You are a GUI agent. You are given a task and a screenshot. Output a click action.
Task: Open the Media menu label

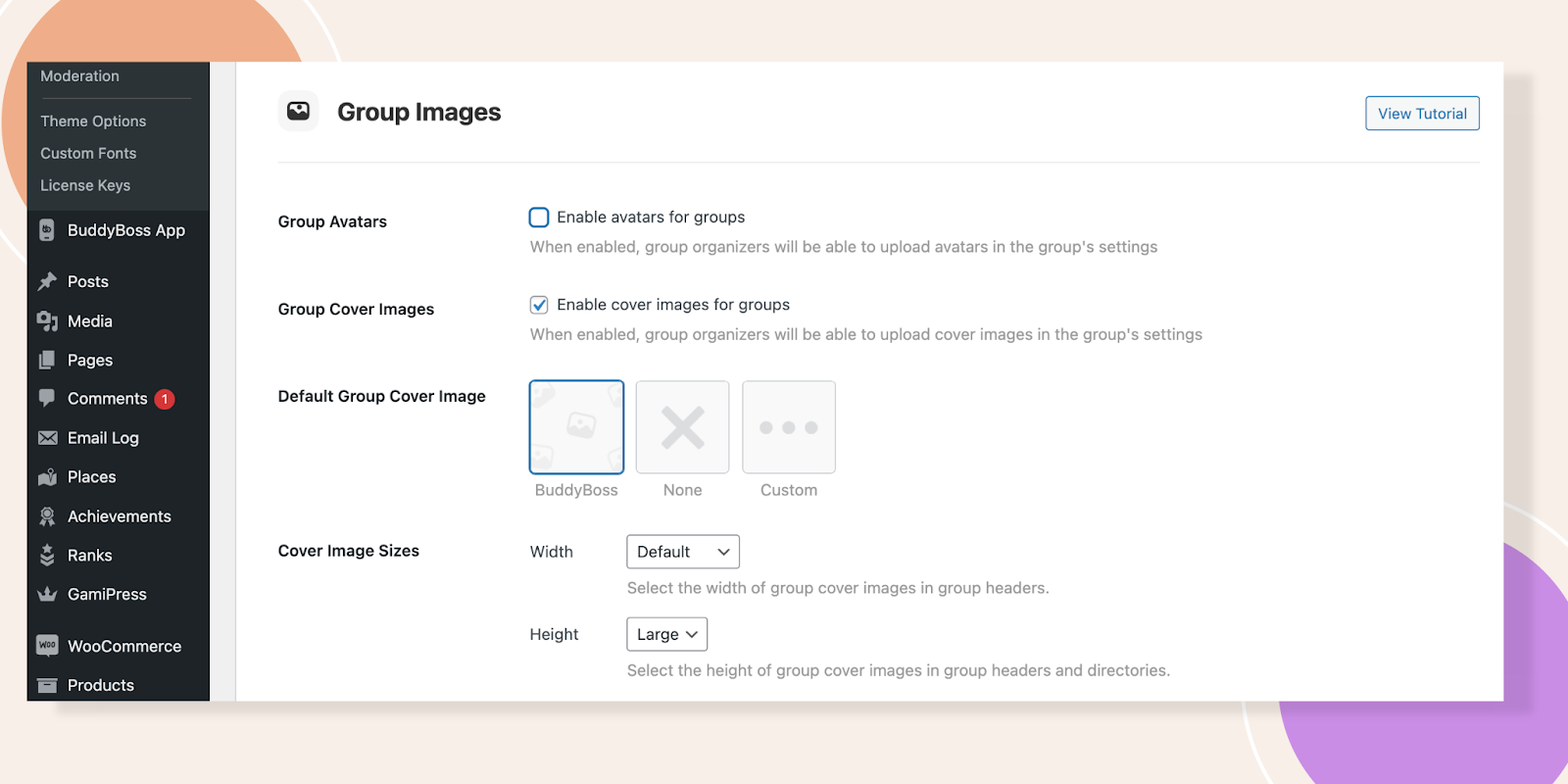[90, 320]
